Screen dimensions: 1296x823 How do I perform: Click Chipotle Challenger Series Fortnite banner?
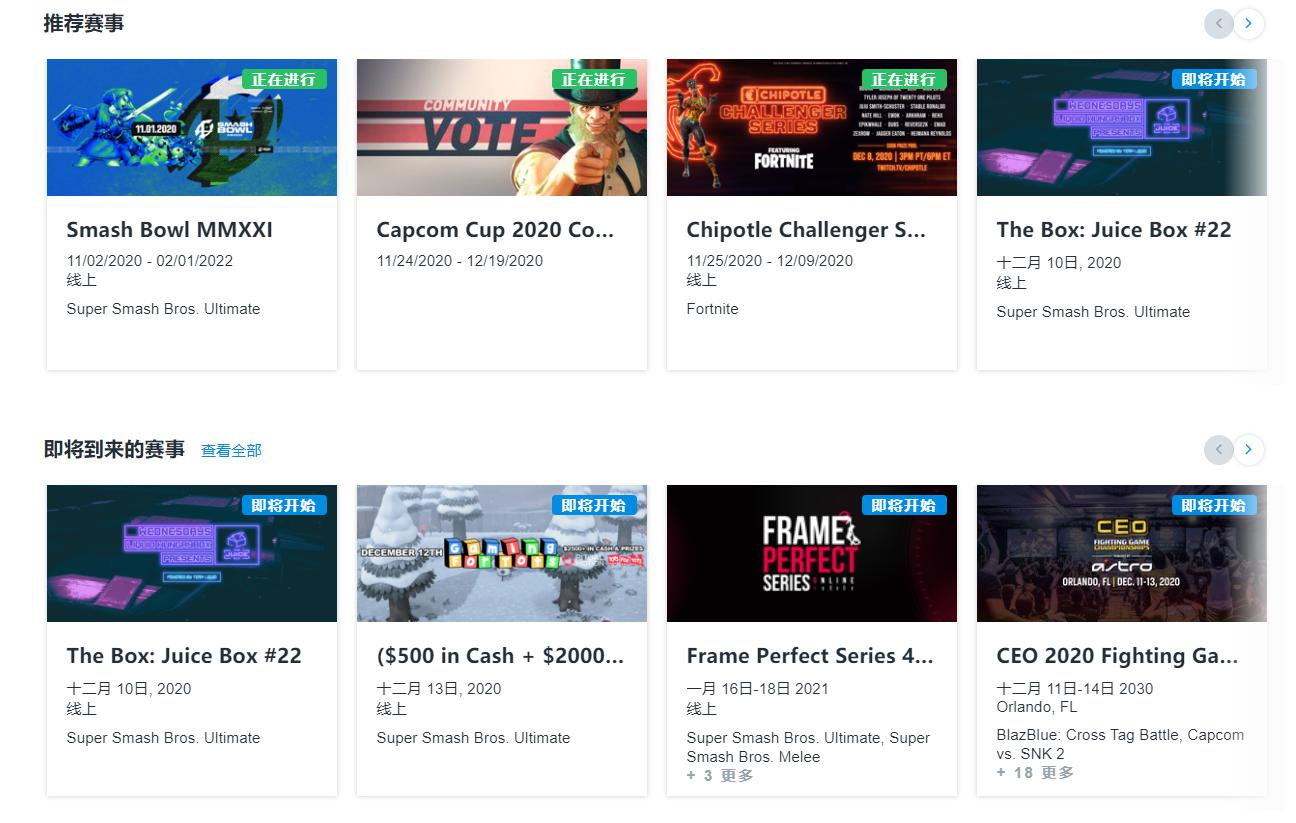point(812,127)
